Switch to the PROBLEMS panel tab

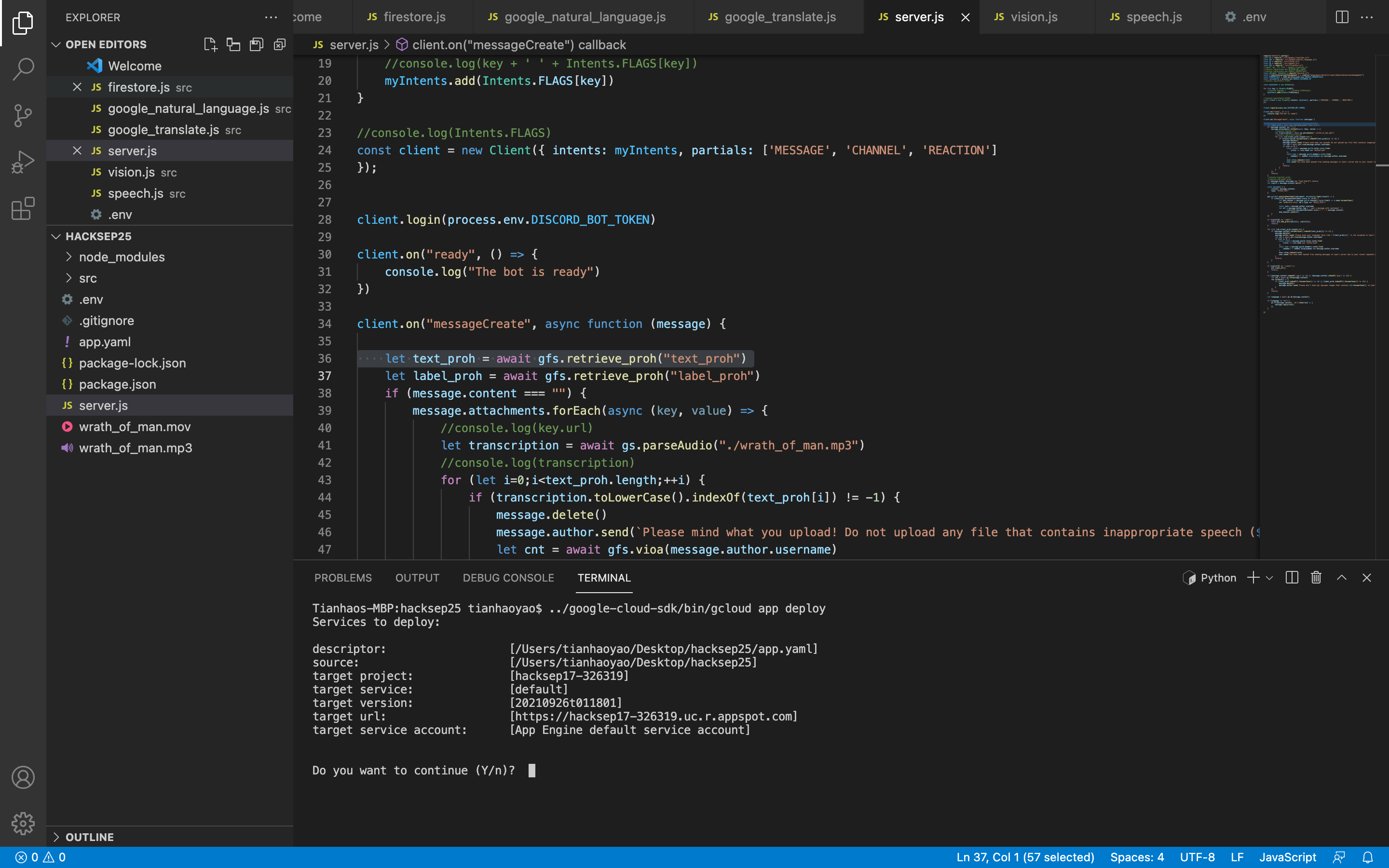coord(342,578)
